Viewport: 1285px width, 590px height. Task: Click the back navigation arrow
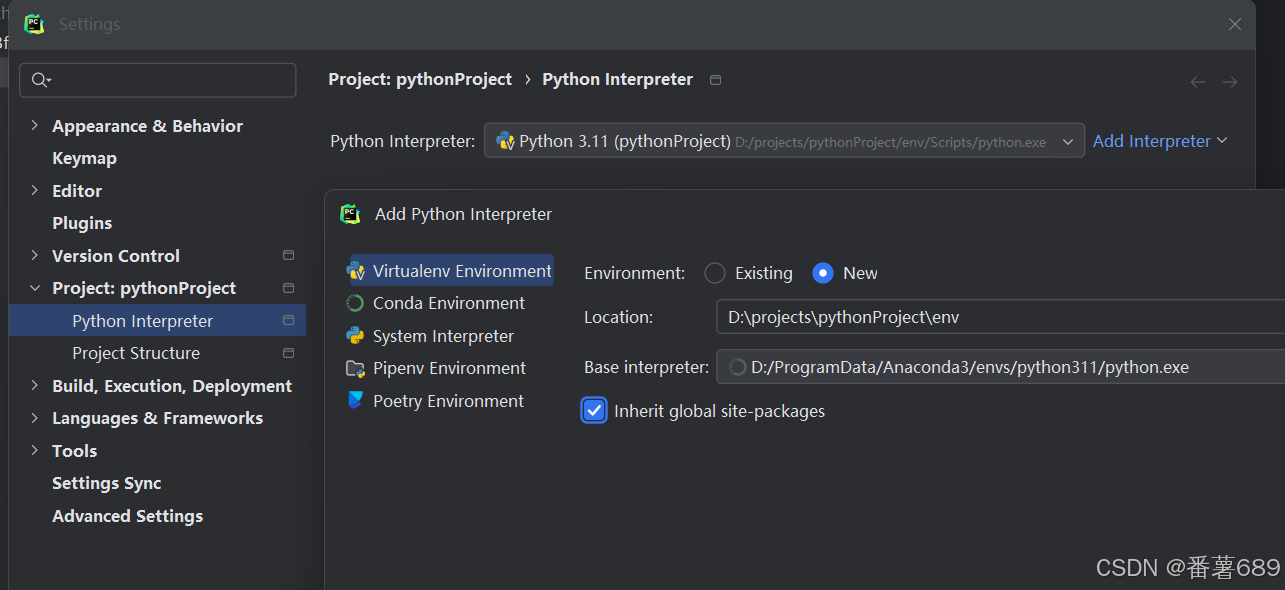click(1197, 82)
